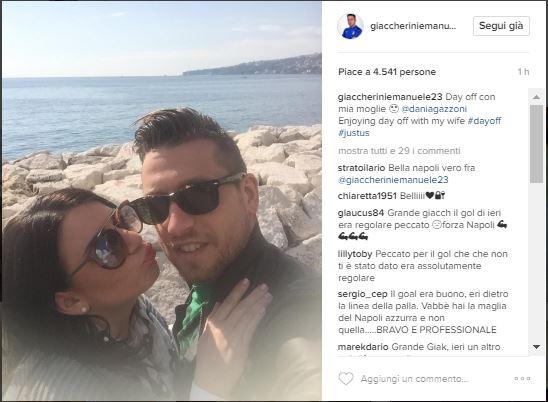This screenshot has height=402, width=548.
Task: Open sergio_cep commenter profile
Action: (362, 294)
